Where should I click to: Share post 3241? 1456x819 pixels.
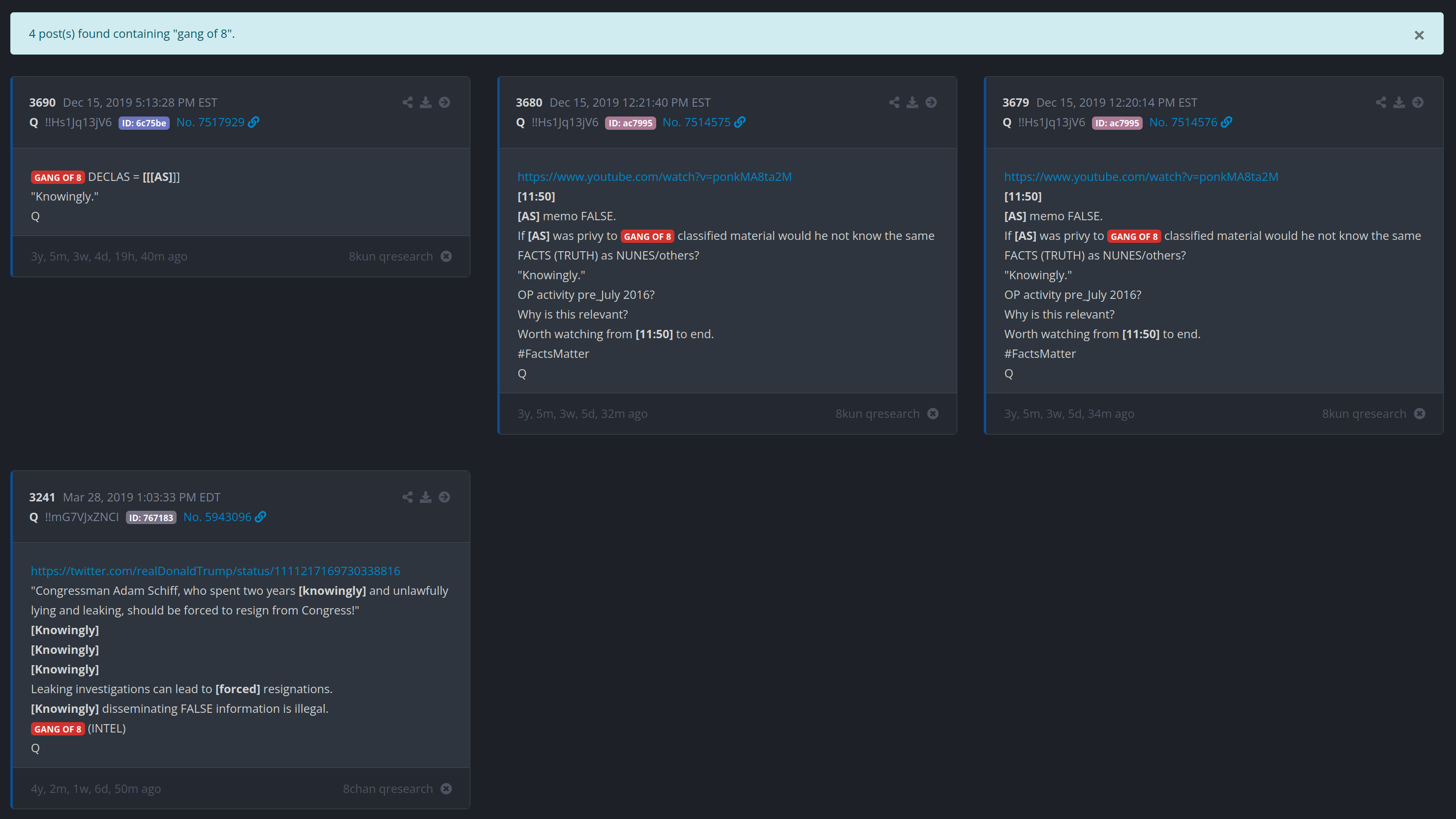point(407,497)
